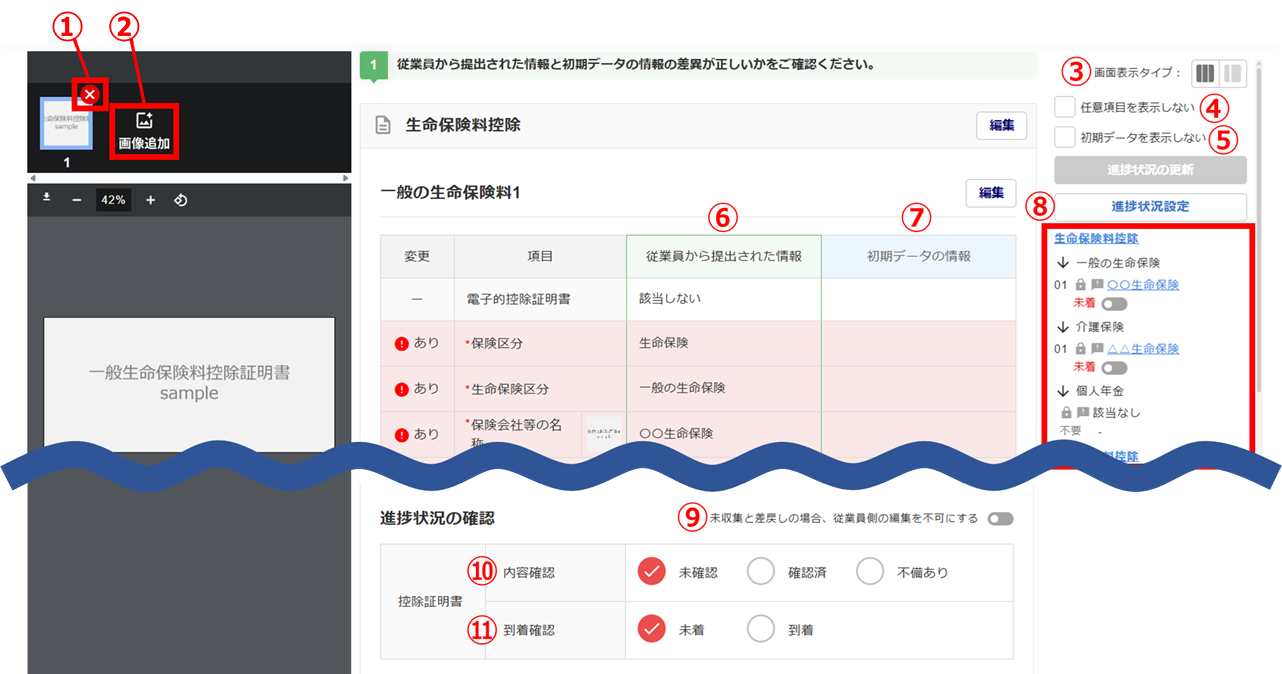This screenshot has width=1282, height=674.
Task: Rotate the document preview
Action: [x=181, y=200]
